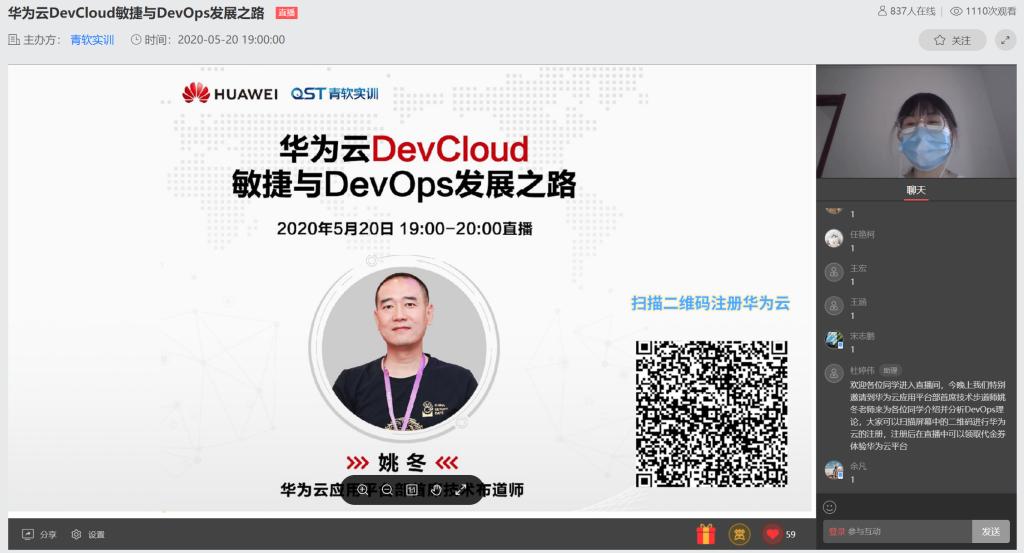Open 设置 settings in bottom bar
This screenshot has width=1024, height=553.
coord(88,534)
